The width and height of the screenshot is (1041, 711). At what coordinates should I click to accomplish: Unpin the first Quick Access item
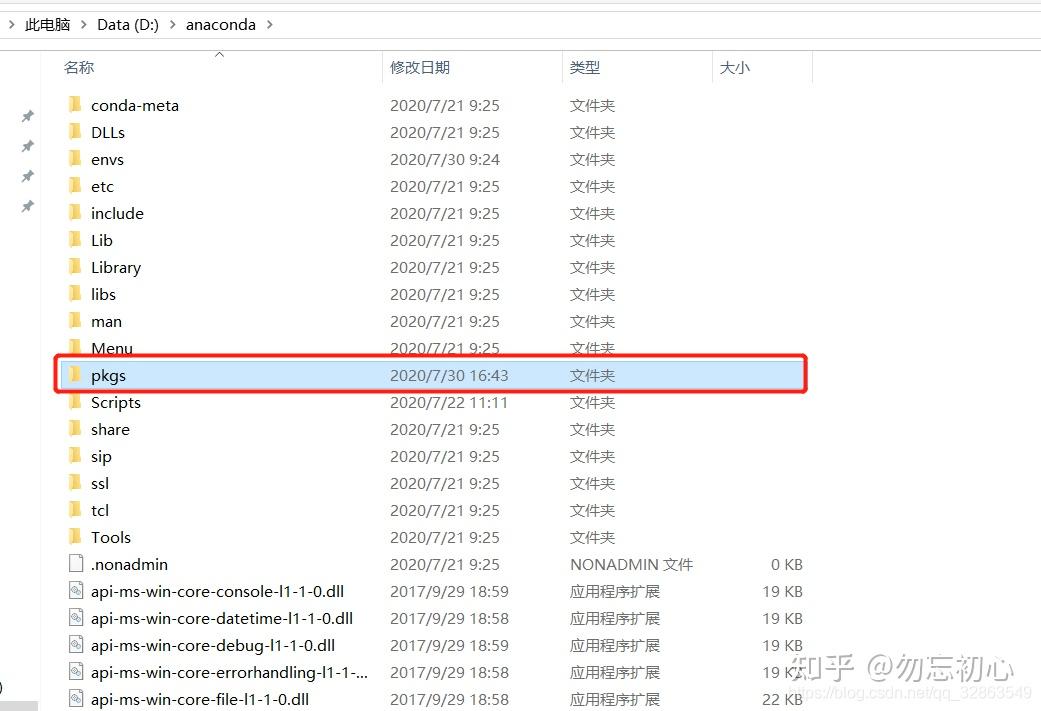click(27, 116)
